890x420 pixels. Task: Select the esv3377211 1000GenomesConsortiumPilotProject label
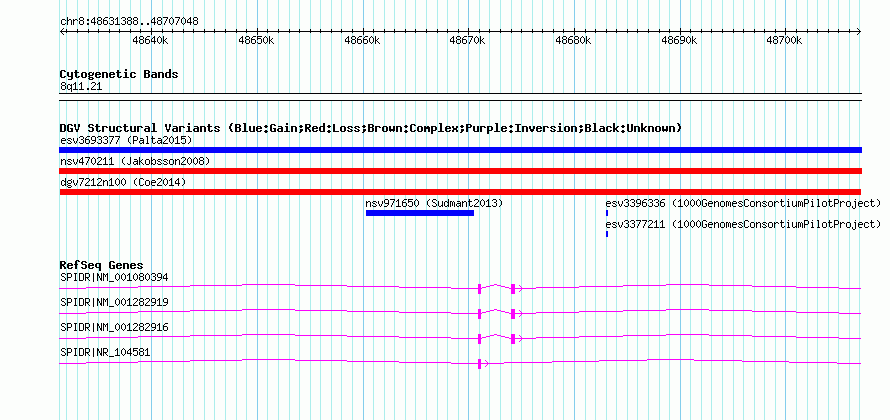[743, 224]
